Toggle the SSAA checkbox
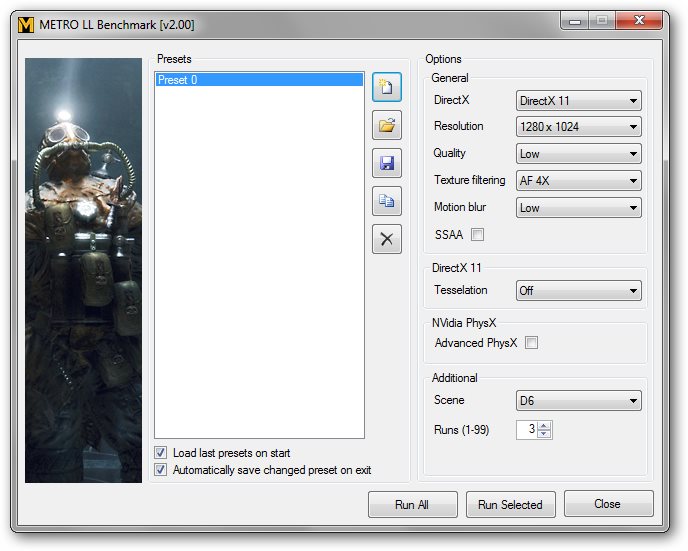Screen dimensions: 688x551 [477, 235]
